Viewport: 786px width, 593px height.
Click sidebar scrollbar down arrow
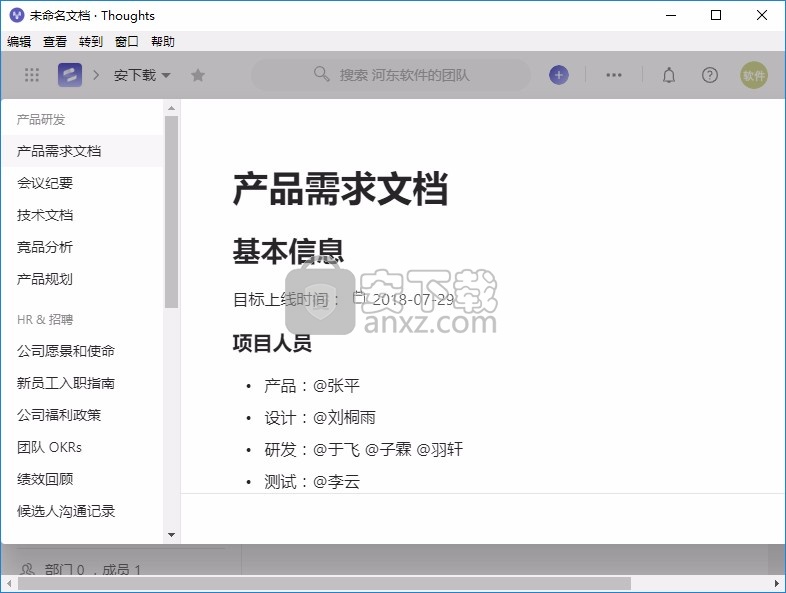coord(171,535)
